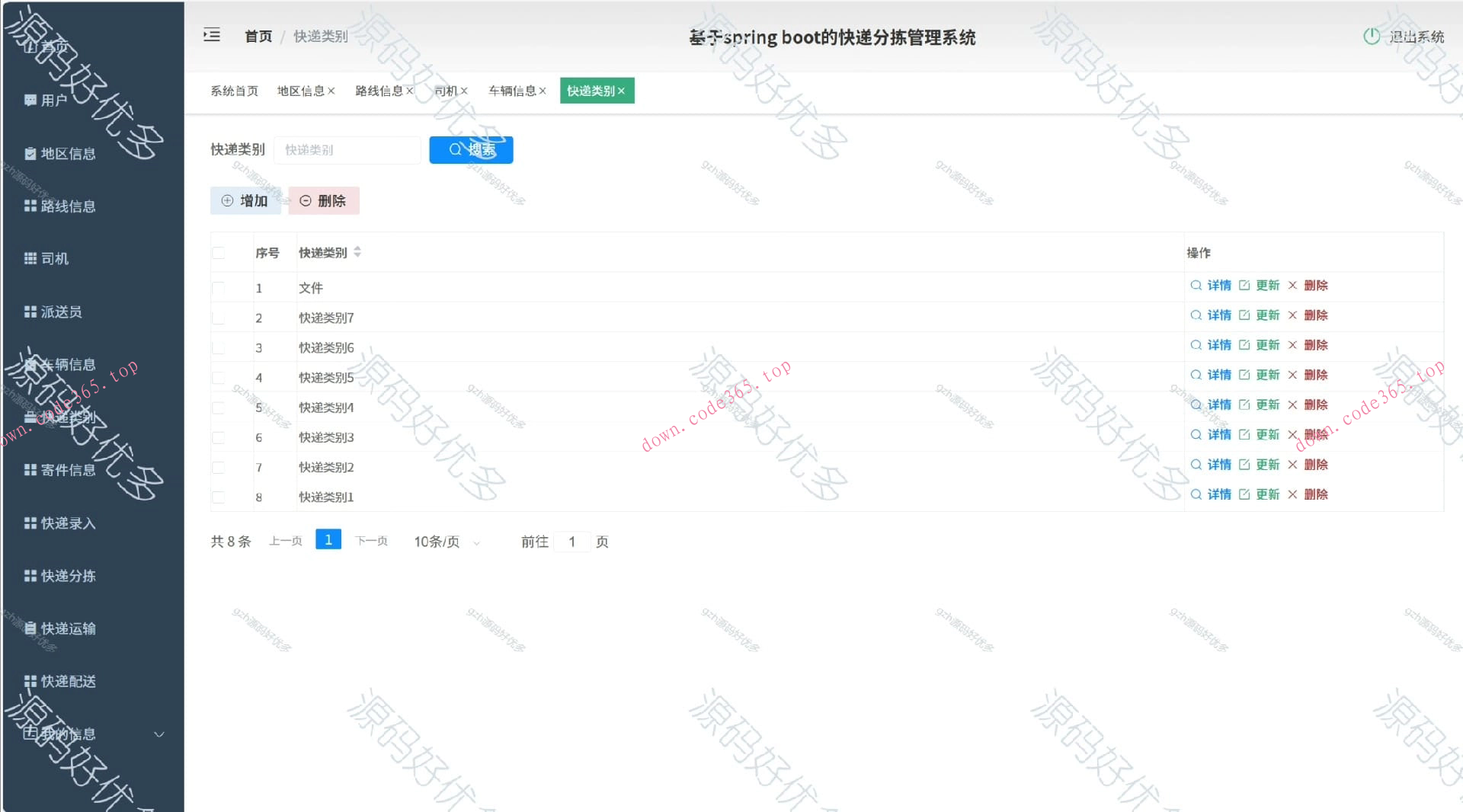1463x812 pixels.
Task: Collapse the sidebar using the hamburger icon
Action: click(211, 35)
